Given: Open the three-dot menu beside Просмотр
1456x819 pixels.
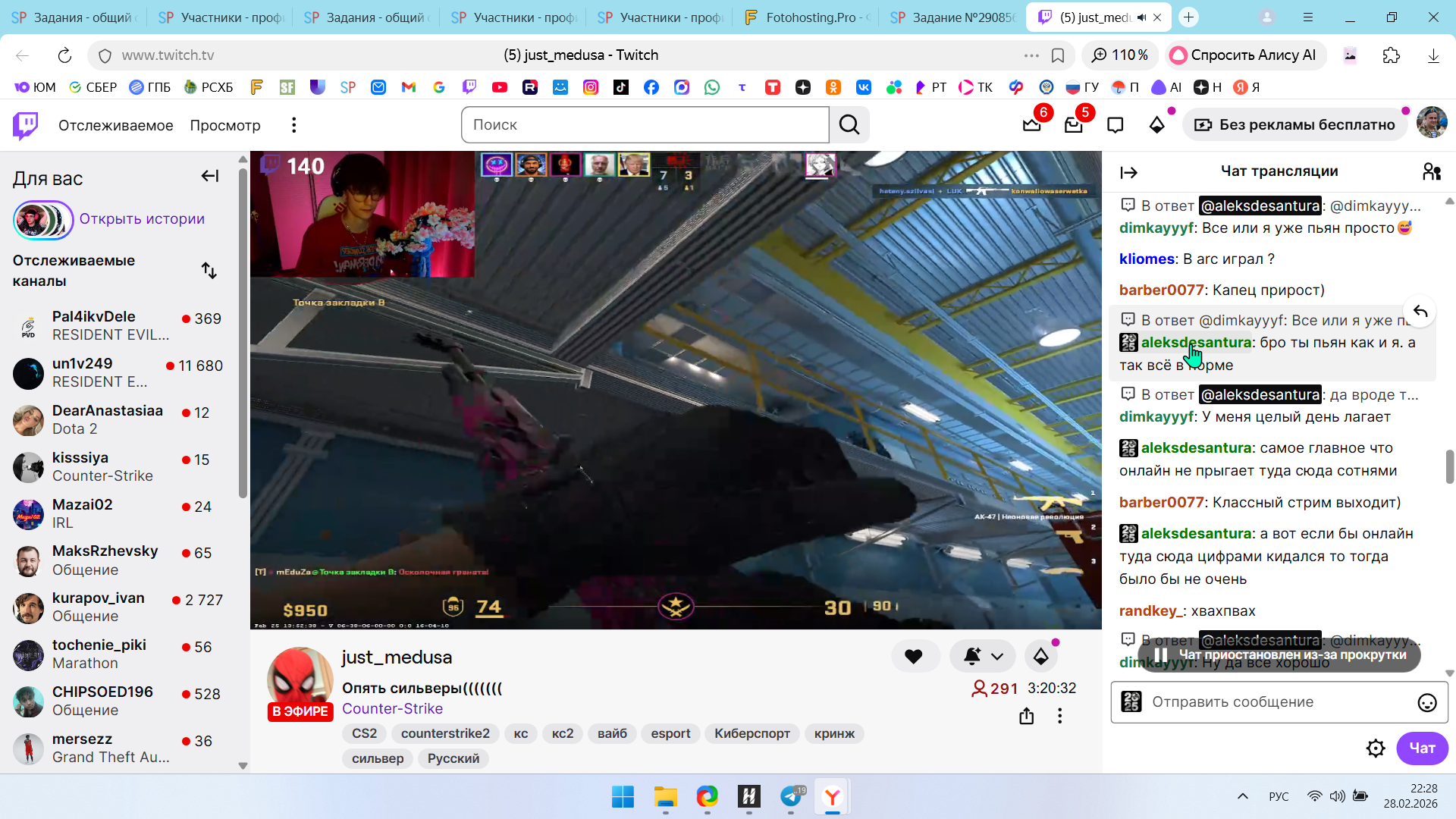Looking at the screenshot, I should 293,125.
